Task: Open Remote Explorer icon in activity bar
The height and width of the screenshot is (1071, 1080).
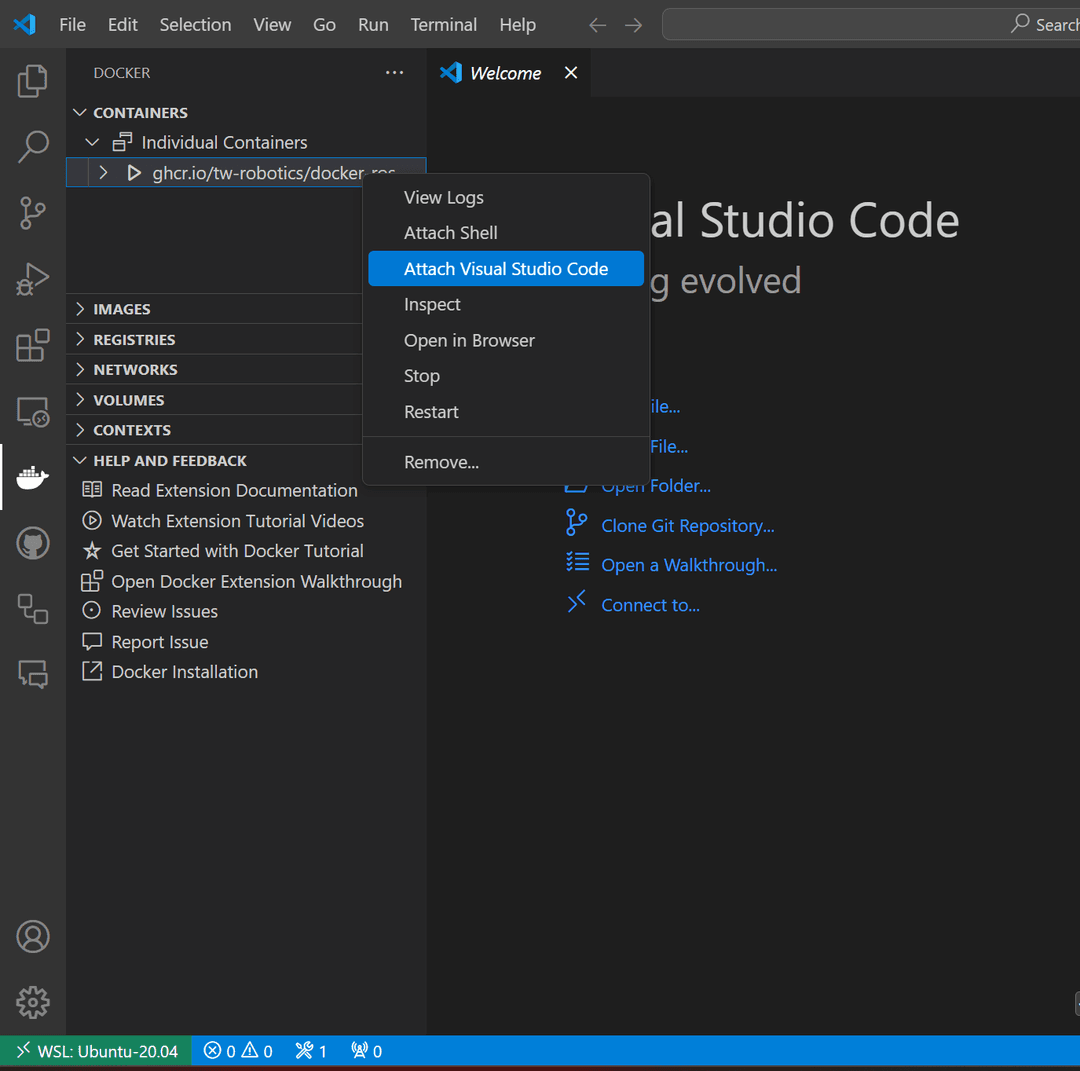Action: (x=33, y=412)
